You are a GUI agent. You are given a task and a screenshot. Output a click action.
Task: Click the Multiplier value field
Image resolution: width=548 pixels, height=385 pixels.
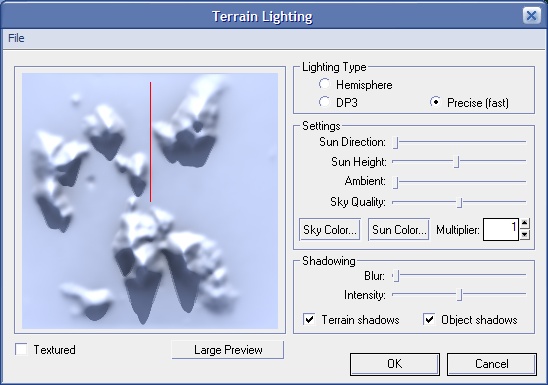500,230
